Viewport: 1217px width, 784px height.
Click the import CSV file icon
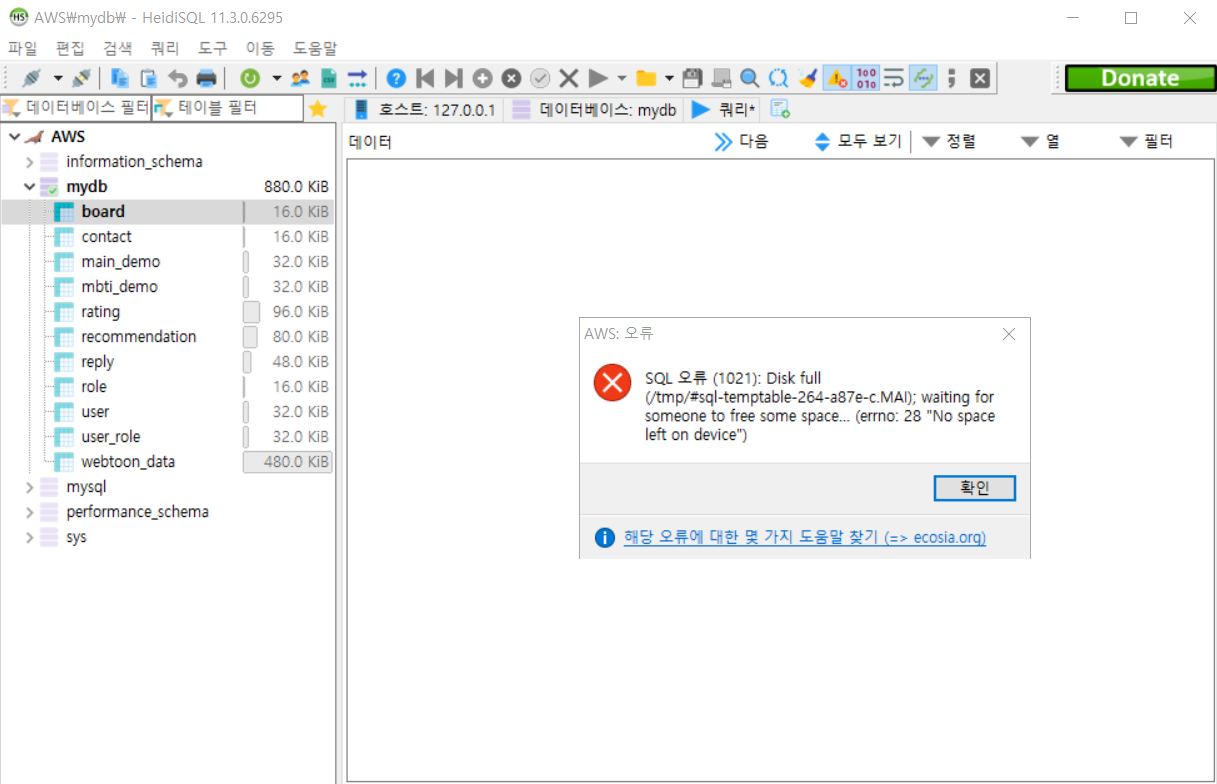pyautogui.click(x=328, y=78)
